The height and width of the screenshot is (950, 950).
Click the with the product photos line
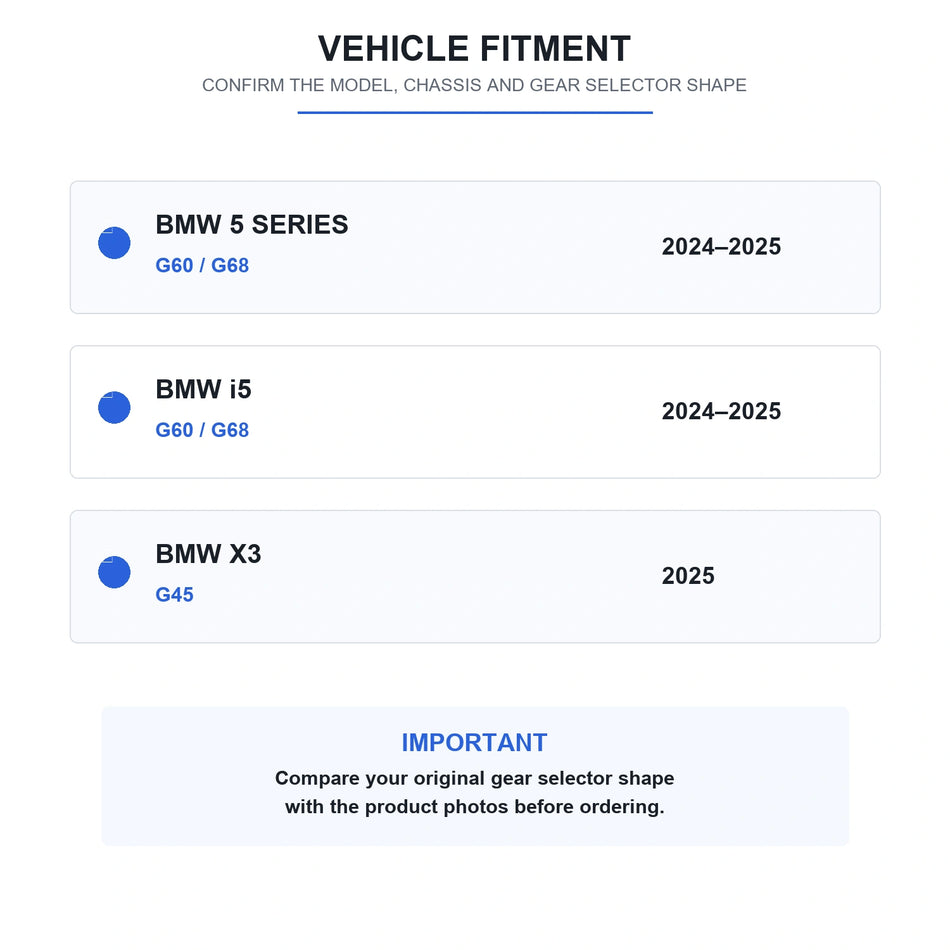[474, 806]
